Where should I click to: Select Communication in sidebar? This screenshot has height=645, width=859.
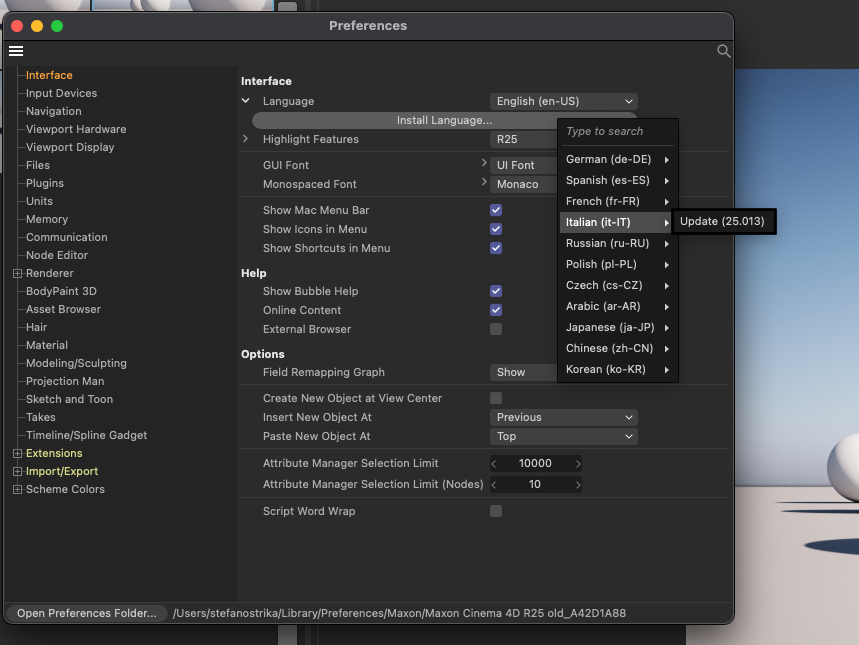67,237
